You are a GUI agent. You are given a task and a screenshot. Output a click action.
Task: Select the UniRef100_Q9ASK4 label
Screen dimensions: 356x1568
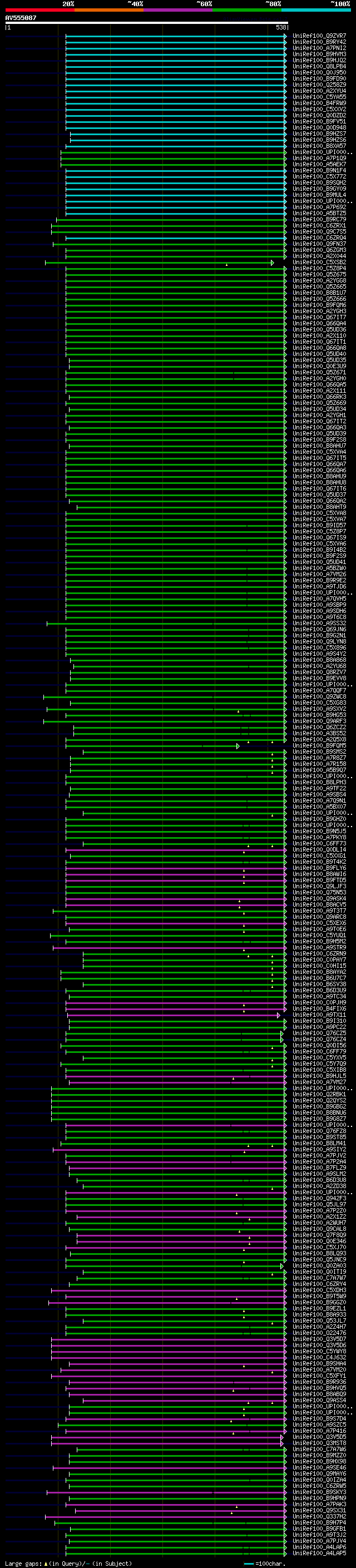[319, 898]
